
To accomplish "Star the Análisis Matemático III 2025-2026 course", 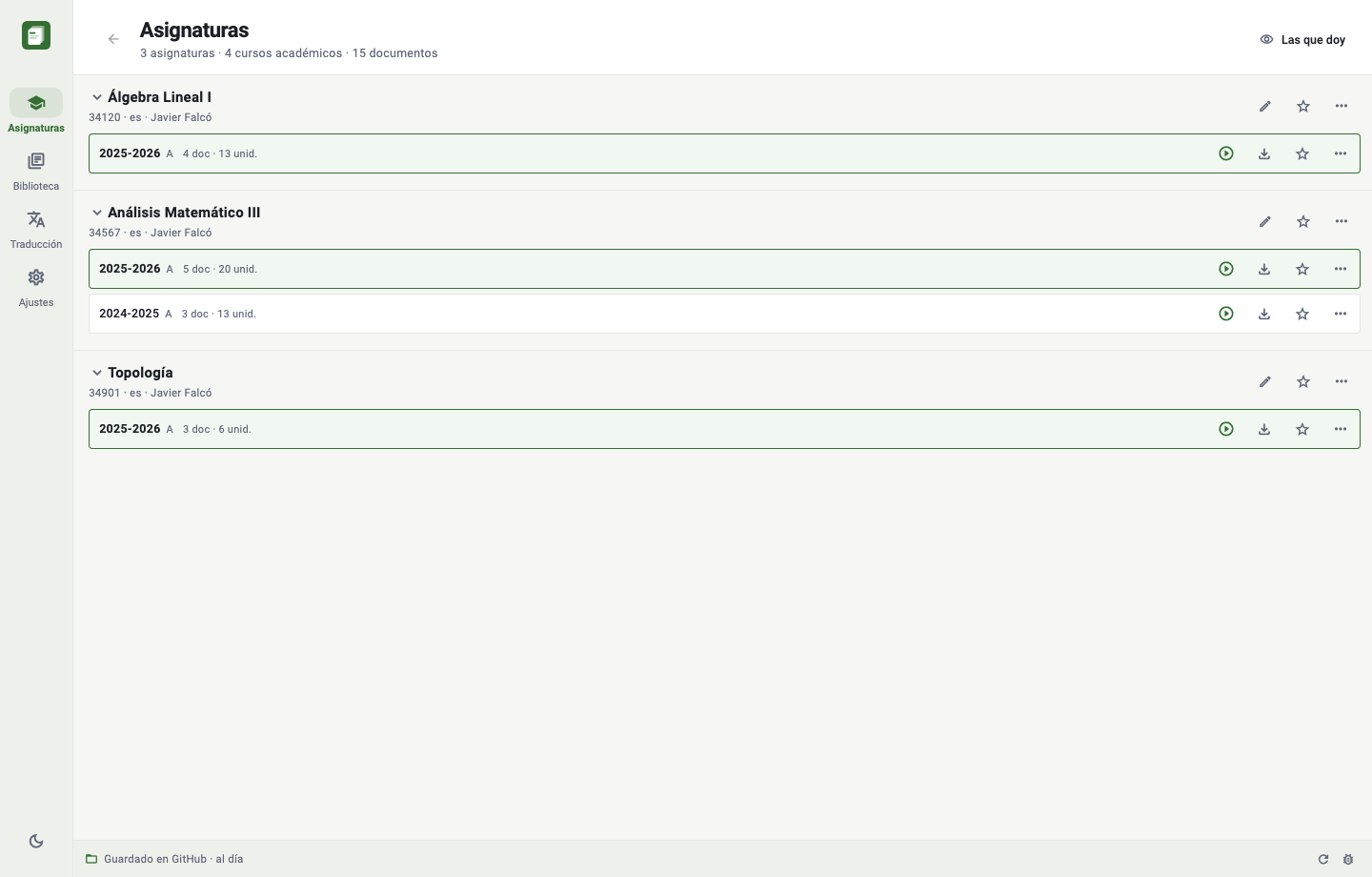I will pyautogui.click(x=1302, y=269).
